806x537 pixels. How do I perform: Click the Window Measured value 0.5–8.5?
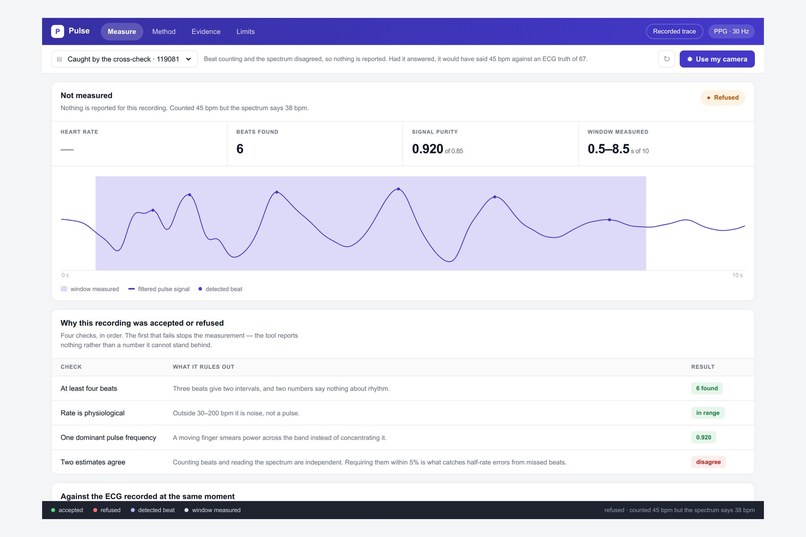pos(608,149)
